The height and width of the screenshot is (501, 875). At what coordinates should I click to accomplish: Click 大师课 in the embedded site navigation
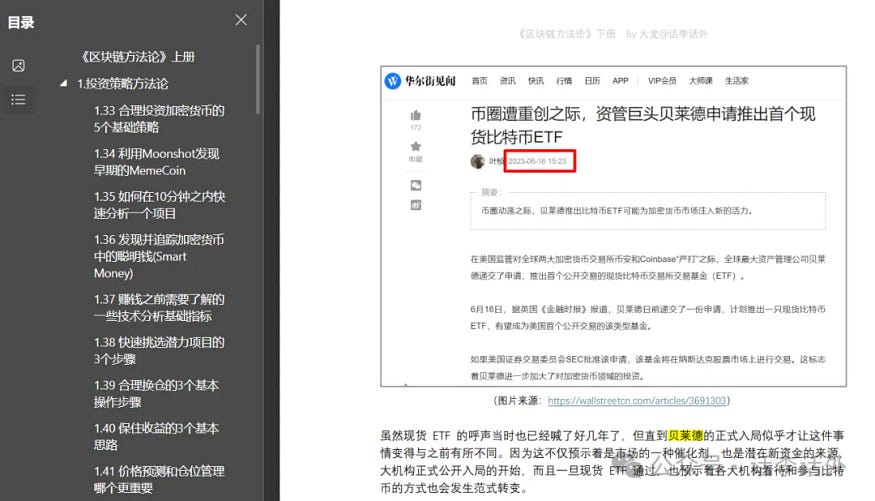point(701,81)
